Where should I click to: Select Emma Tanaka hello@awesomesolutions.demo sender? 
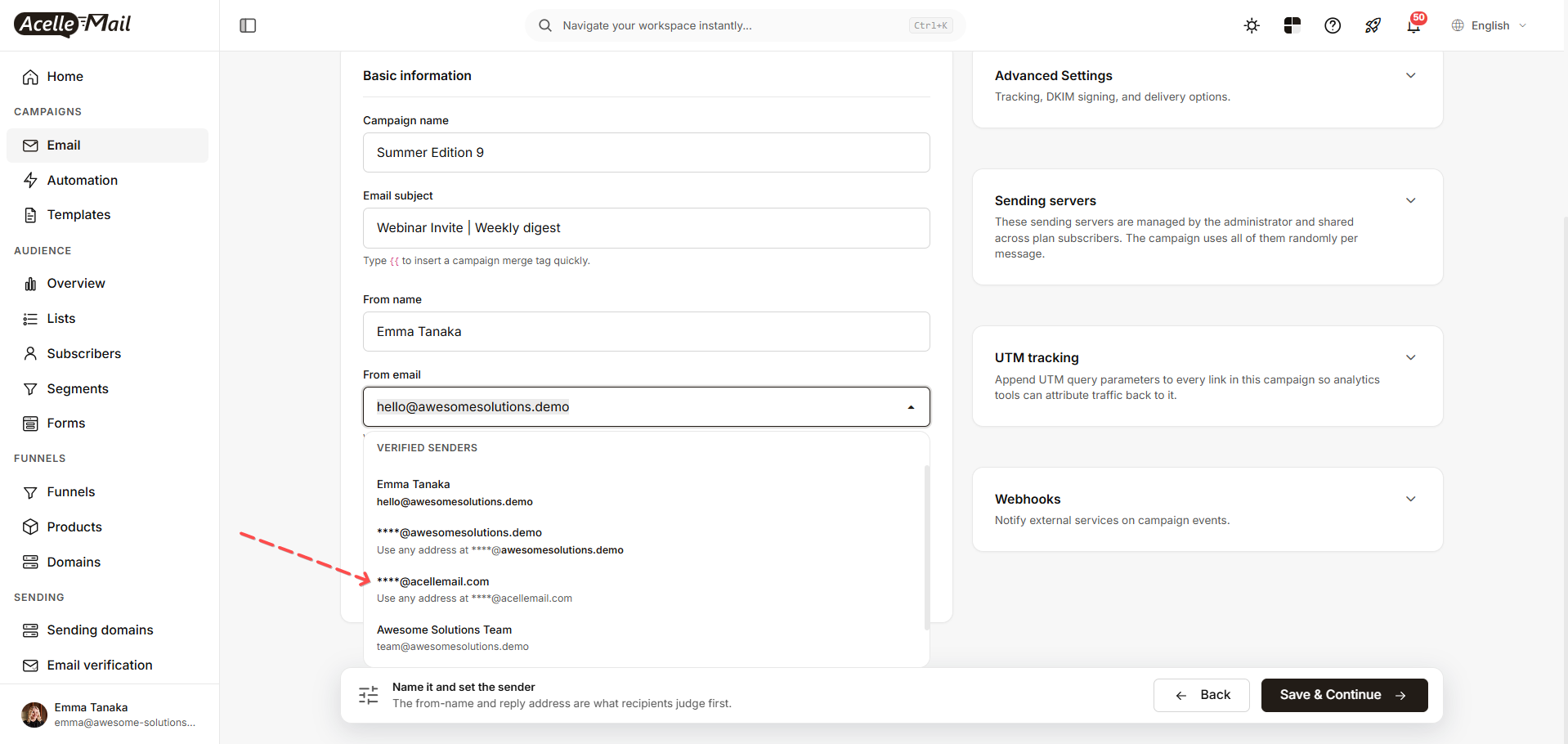[x=644, y=493]
